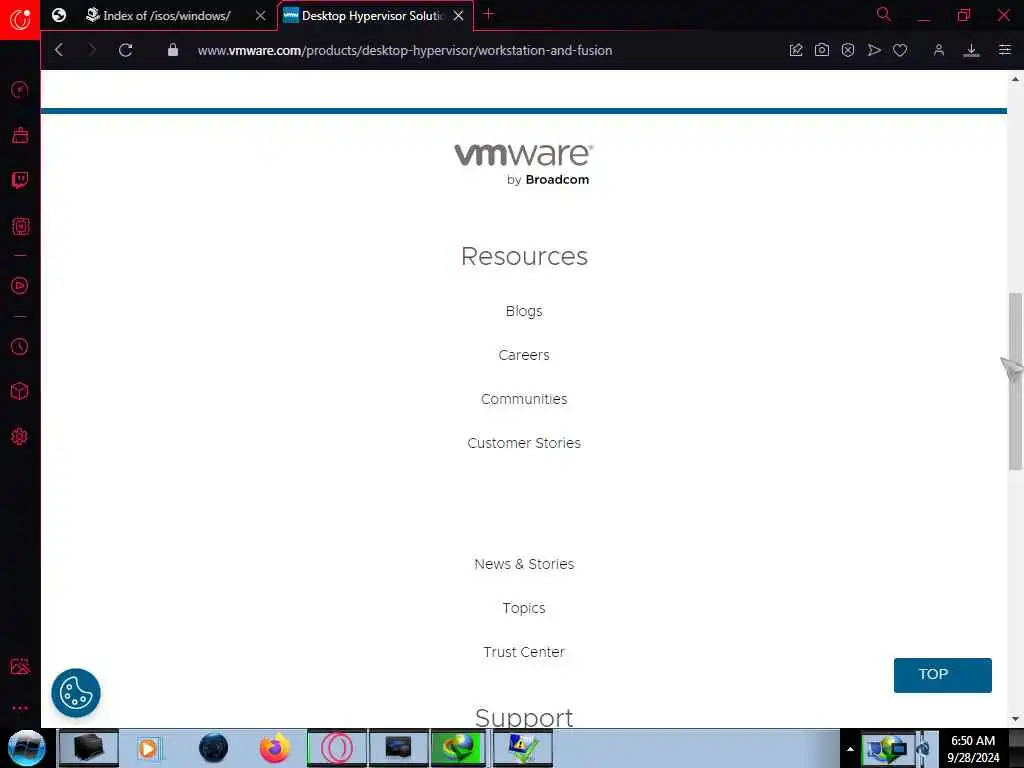Click the globe icon left of tabs
Image resolution: width=1024 pixels, height=768 pixels.
click(x=59, y=15)
